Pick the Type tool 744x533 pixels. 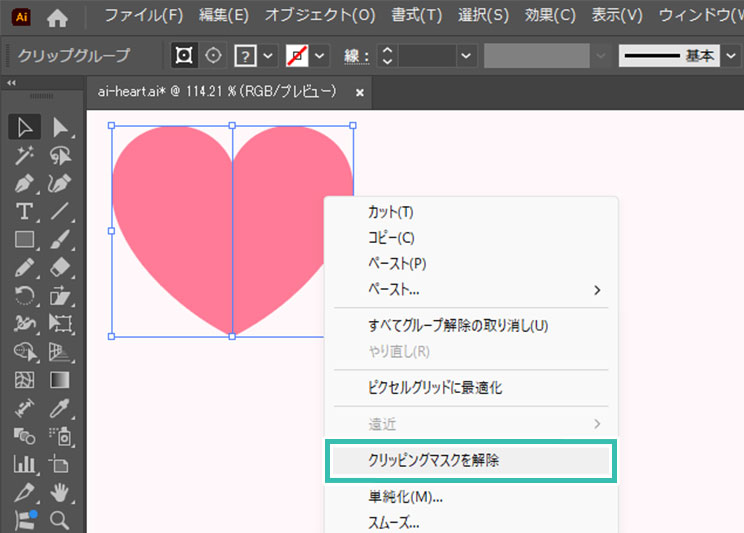pyautogui.click(x=25, y=211)
